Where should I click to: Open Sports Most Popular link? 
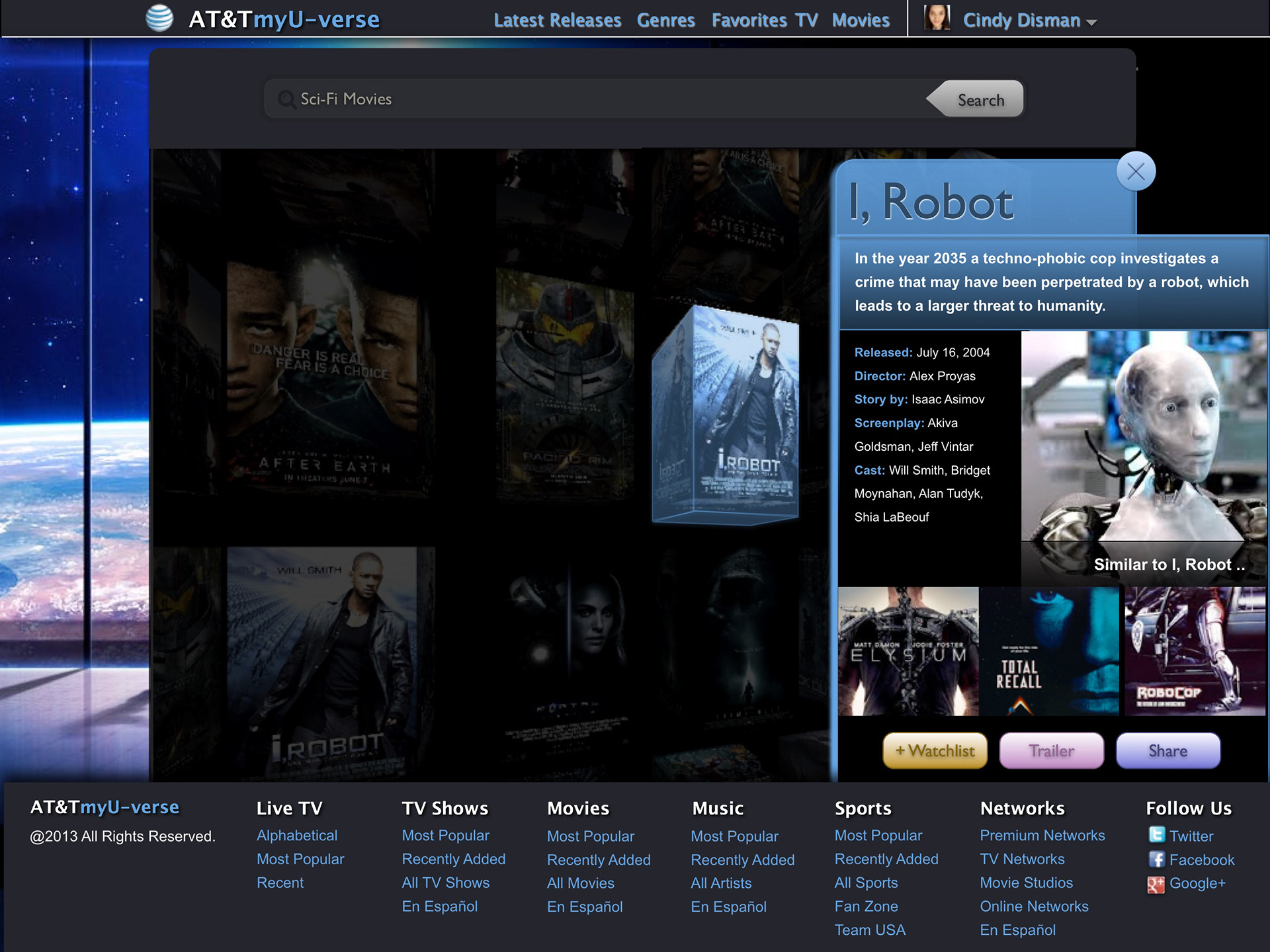(878, 835)
